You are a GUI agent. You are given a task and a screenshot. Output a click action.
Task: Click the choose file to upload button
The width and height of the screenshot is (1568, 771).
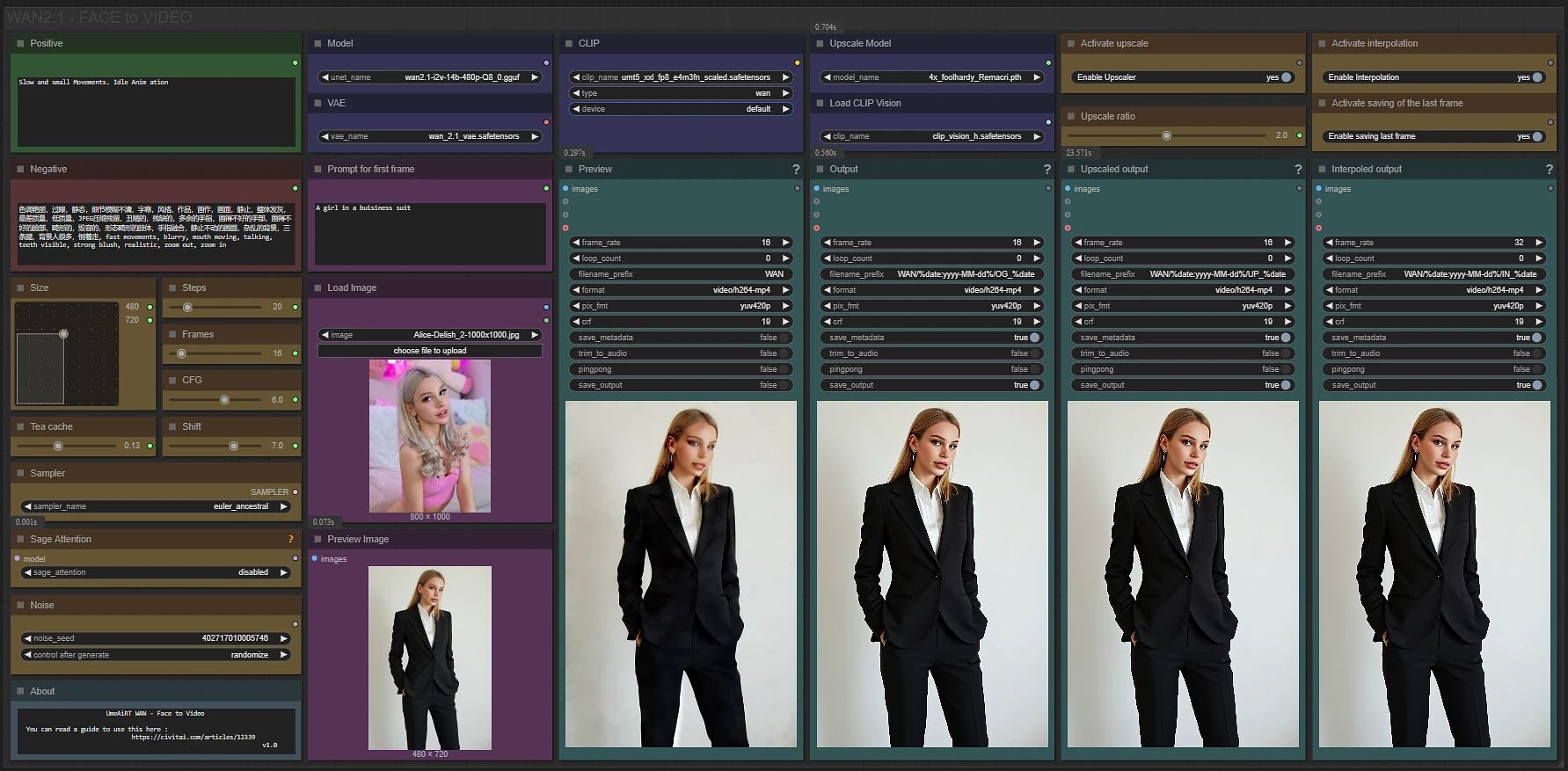point(430,351)
